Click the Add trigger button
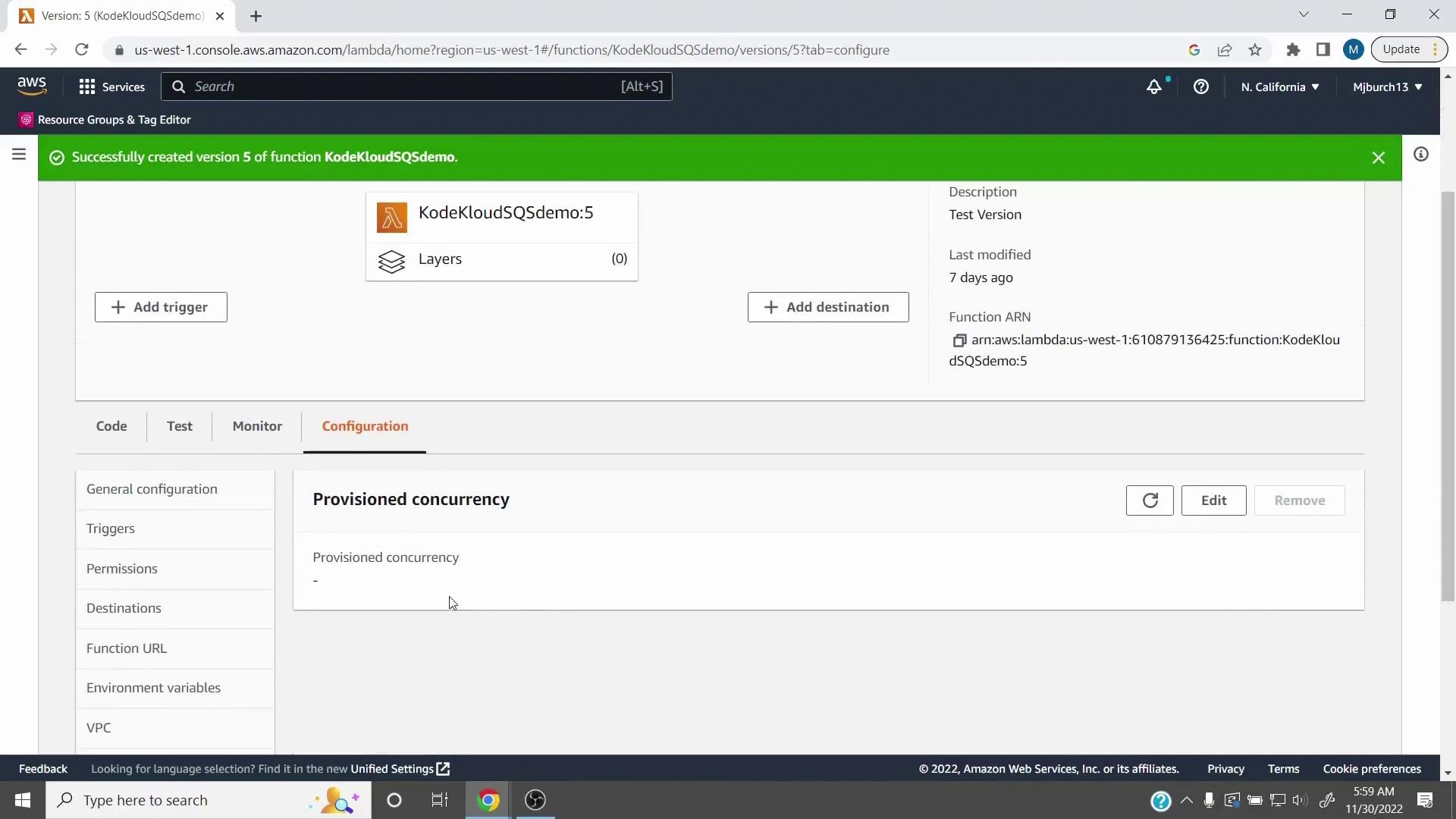This screenshot has height=819, width=1456. [x=161, y=307]
